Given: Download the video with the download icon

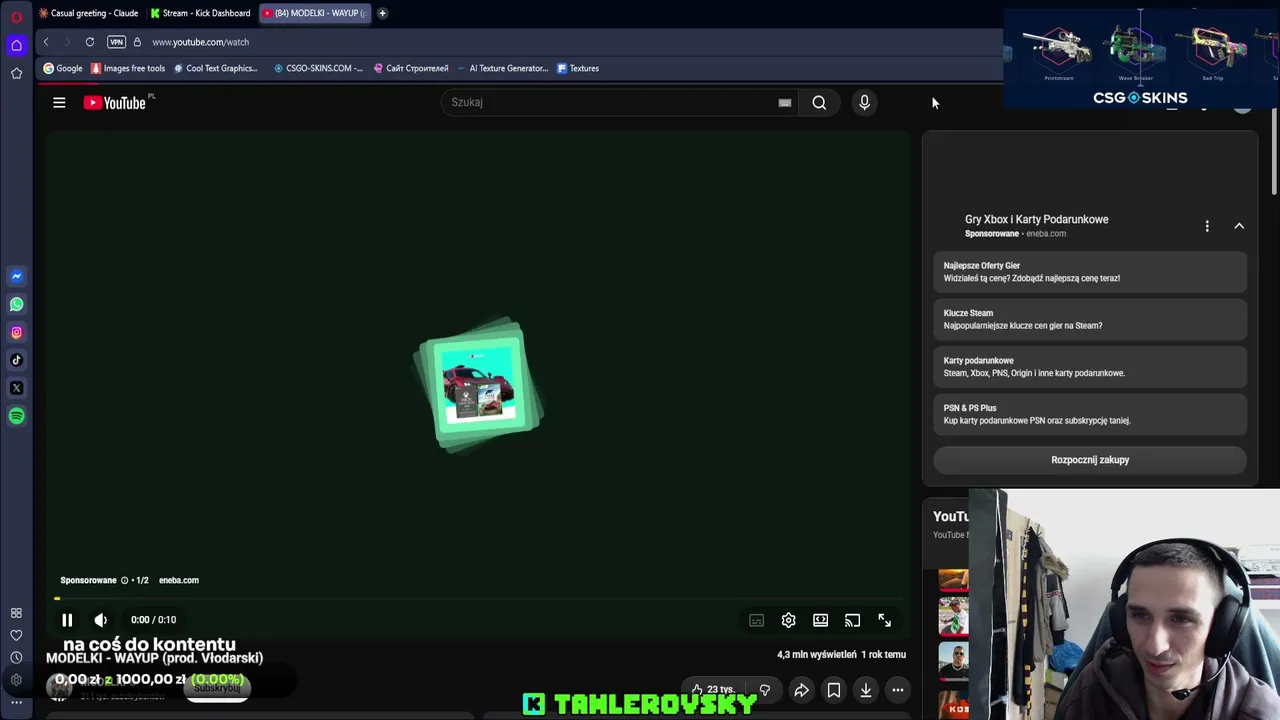Looking at the screenshot, I should [x=866, y=690].
